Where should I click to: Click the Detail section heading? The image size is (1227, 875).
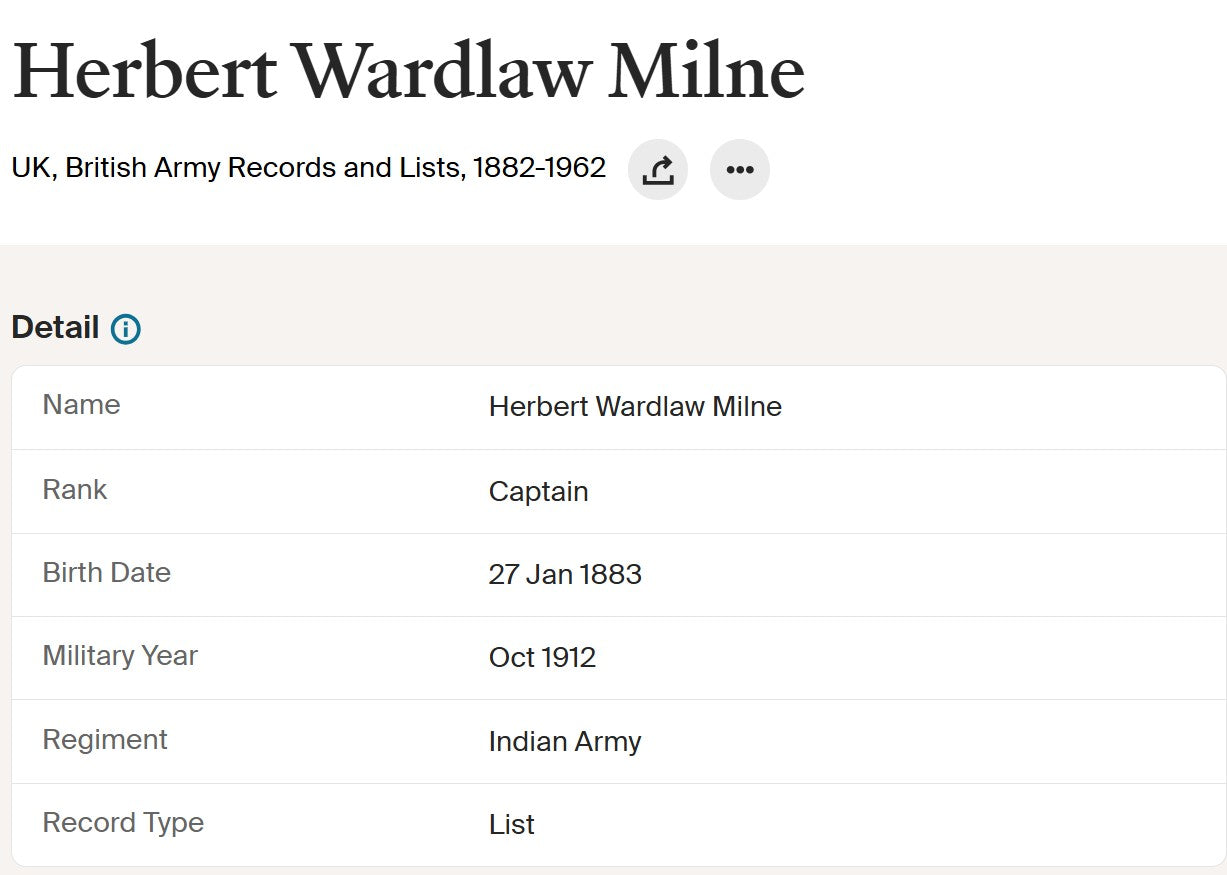tap(55, 328)
